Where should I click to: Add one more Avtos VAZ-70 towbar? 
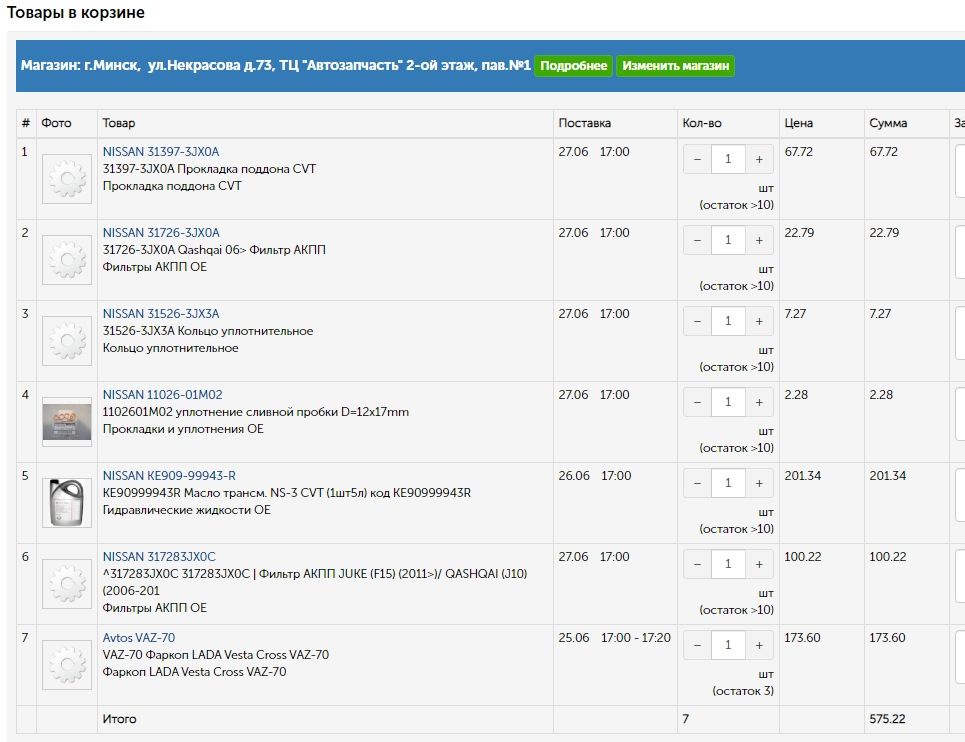pyautogui.click(x=759, y=645)
